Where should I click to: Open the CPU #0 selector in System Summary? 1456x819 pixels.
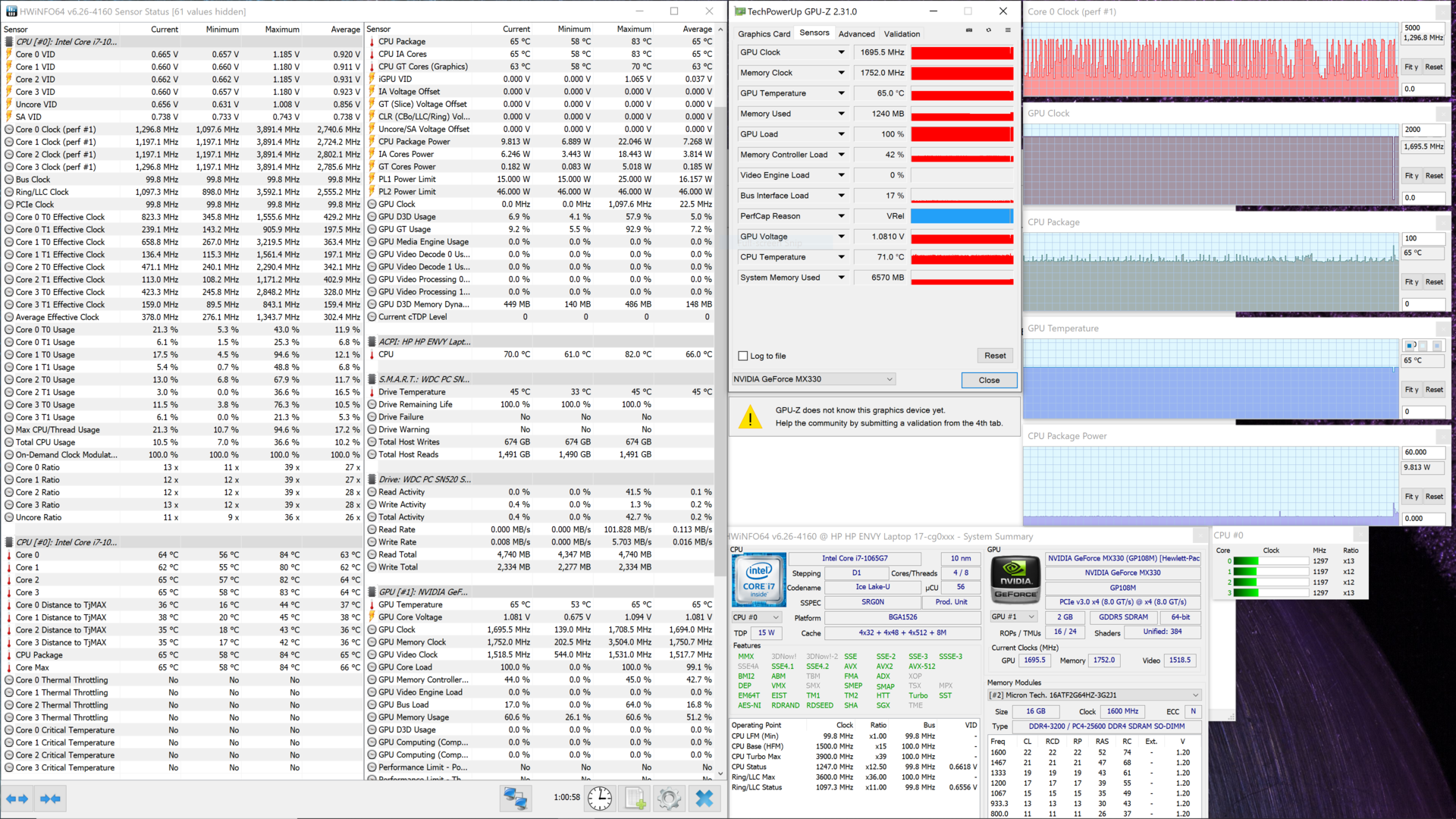[x=757, y=617]
